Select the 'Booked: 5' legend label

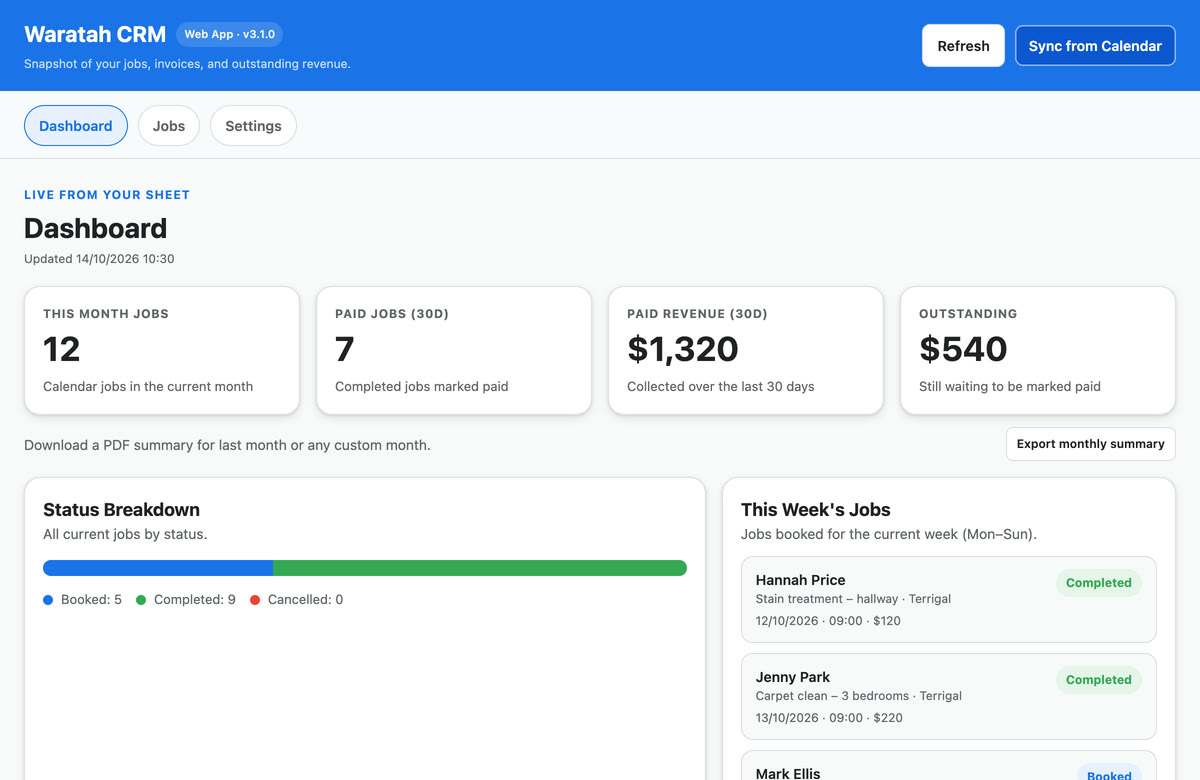click(x=91, y=600)
